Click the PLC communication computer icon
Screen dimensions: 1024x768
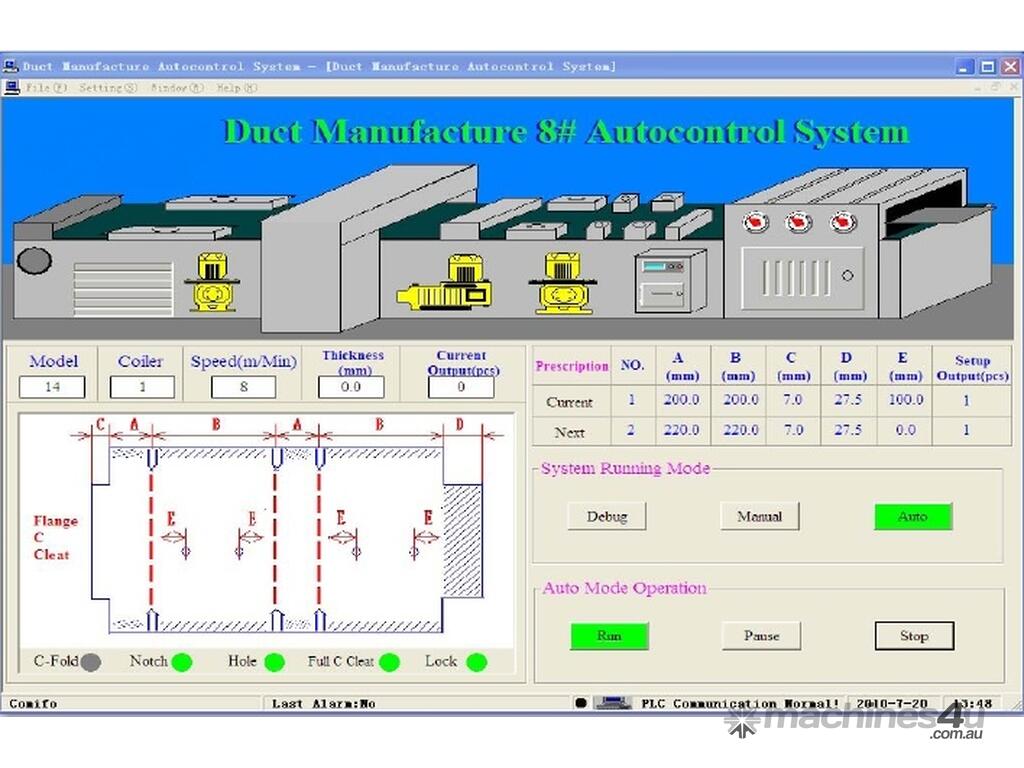pyautogui.click(x=612, y=703)
